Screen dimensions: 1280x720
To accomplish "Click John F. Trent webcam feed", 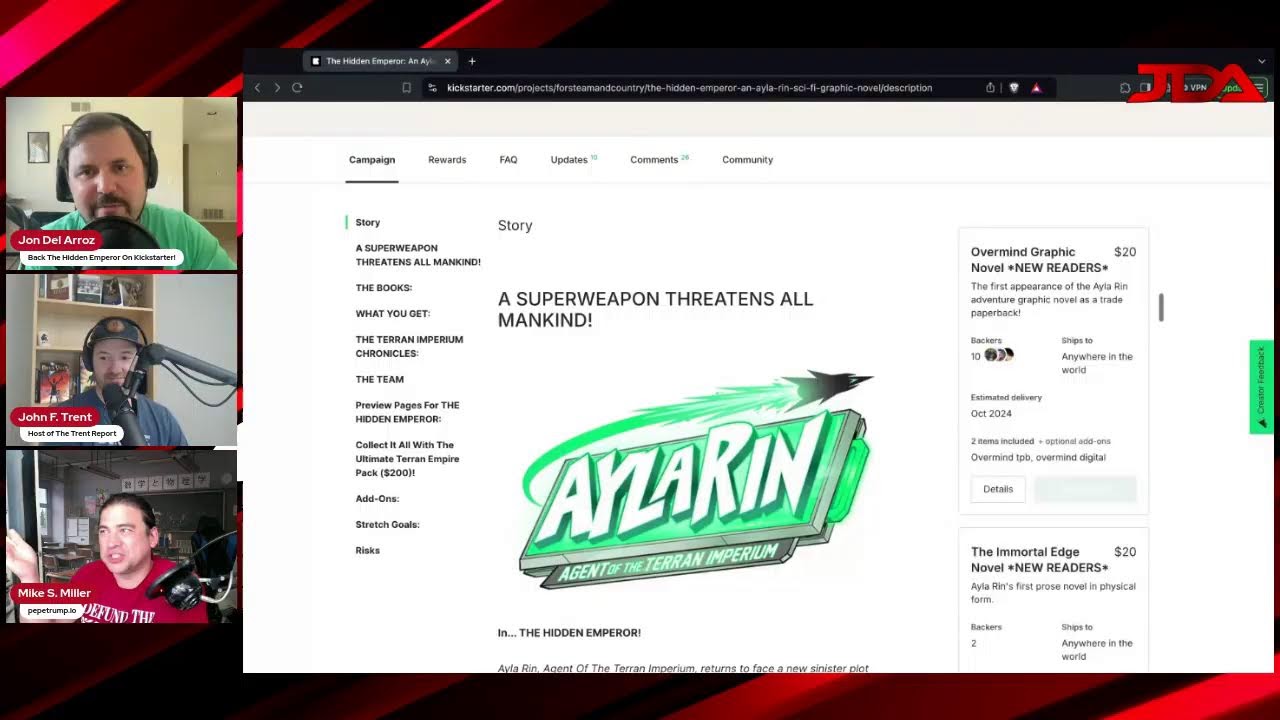I will click(x=122, y=360).
